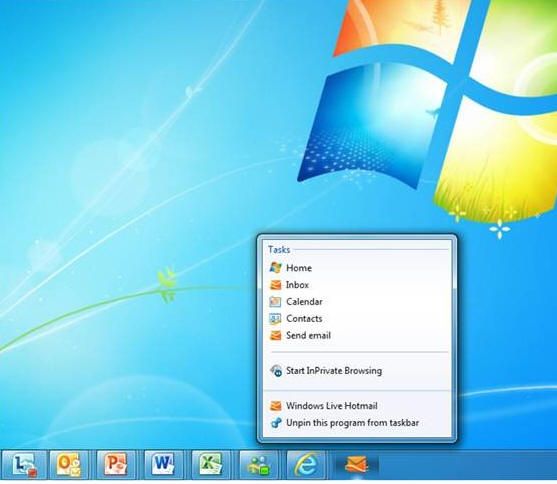
Task: Unpin this program from taskbar
Action: (357, 423)
